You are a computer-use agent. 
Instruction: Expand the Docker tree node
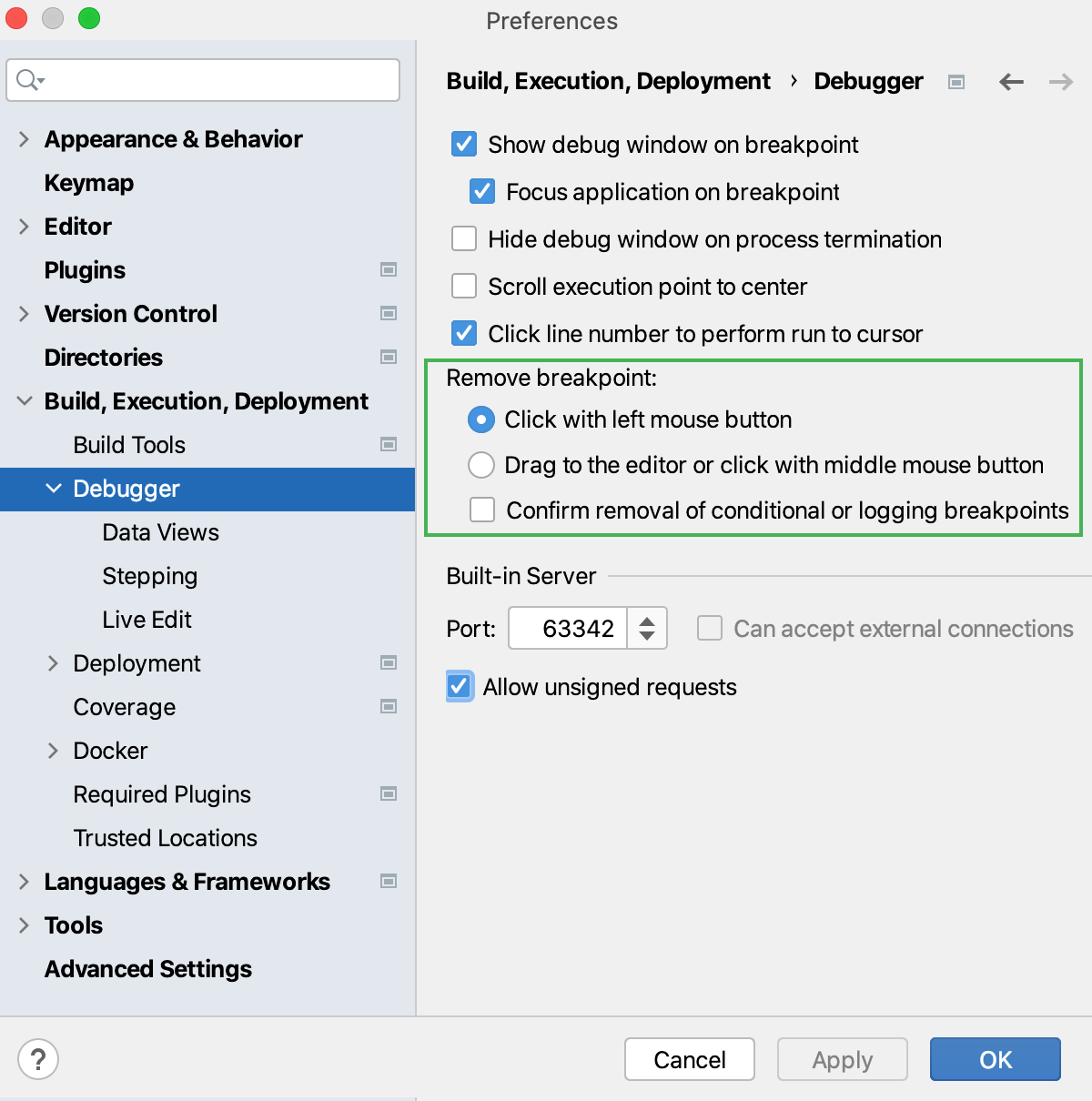pyautogui.click(x=53, y=750)
